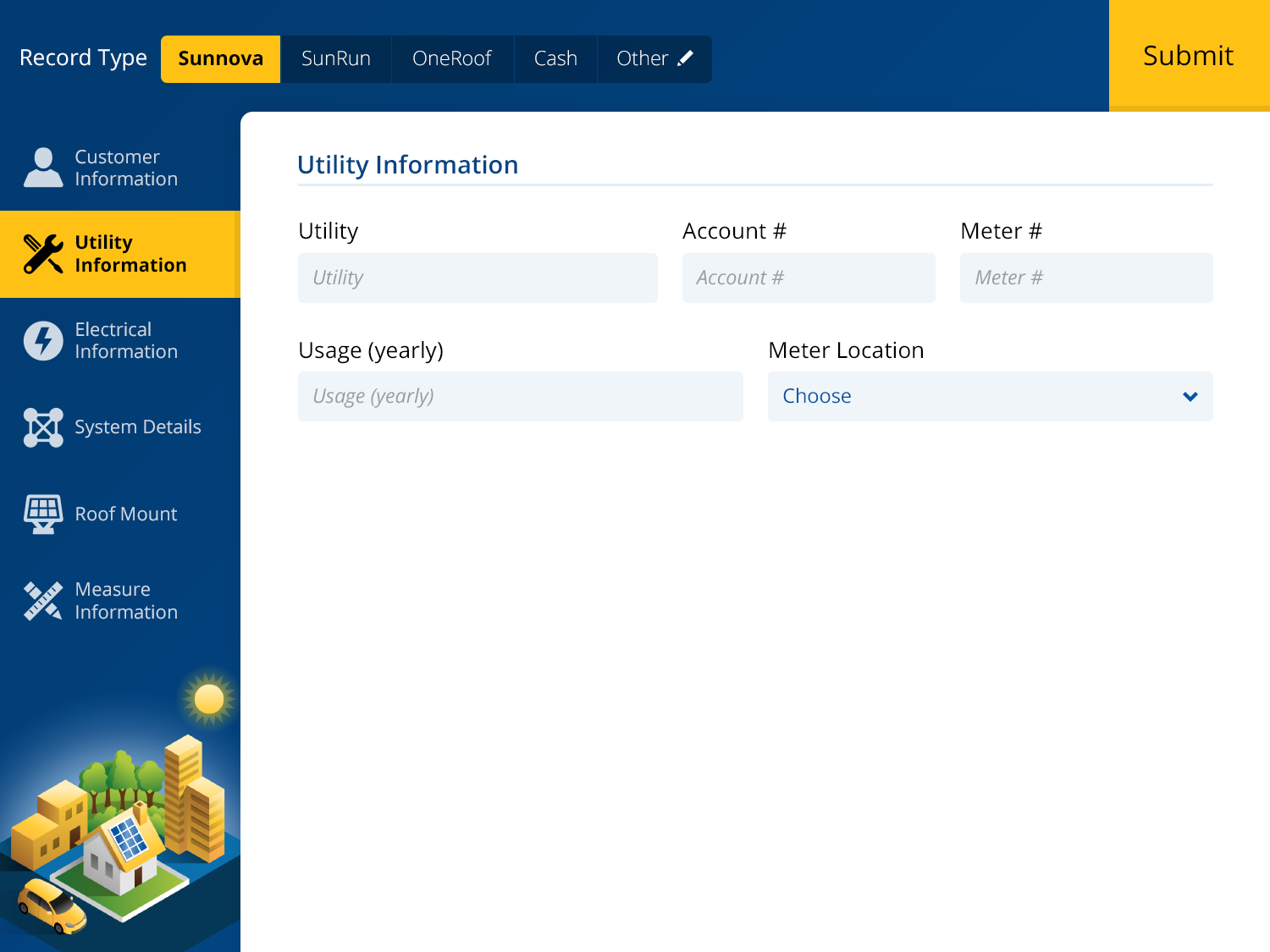Click the Utility field label
Screen dimensions: 1270x952
pyautogui.click(x=329, y=232)
